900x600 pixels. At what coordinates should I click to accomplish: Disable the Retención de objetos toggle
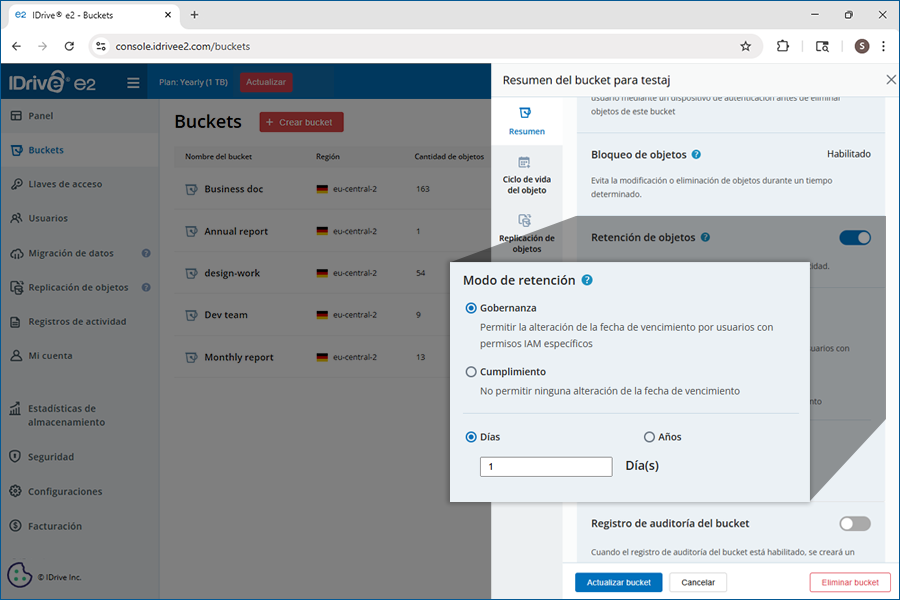click(x=855, y=238)
